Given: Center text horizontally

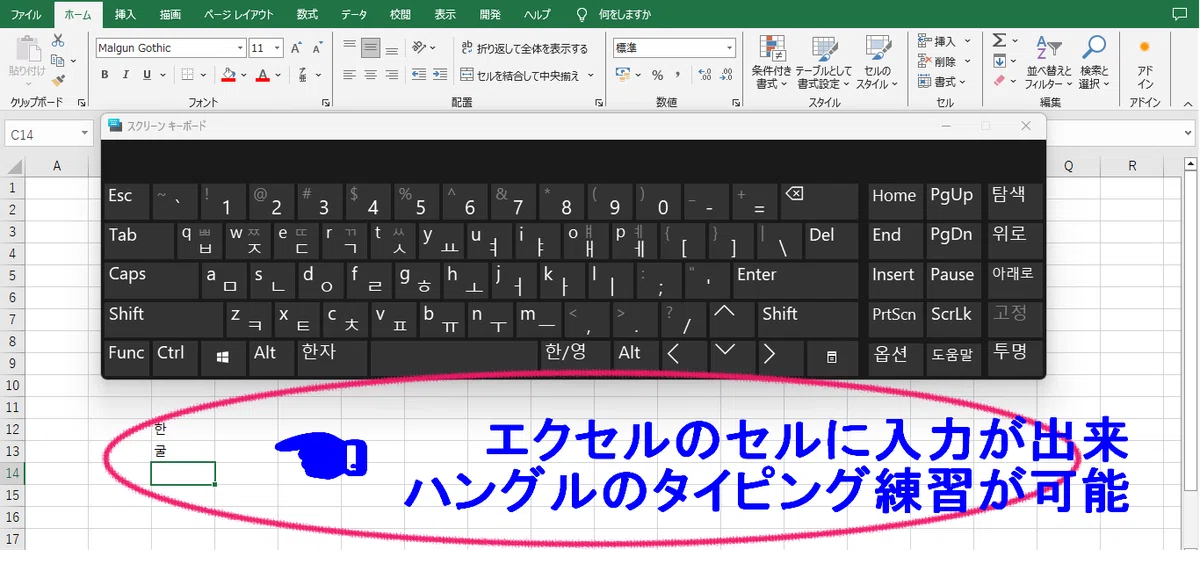Looking at the screenshot, I should [370, 75].
